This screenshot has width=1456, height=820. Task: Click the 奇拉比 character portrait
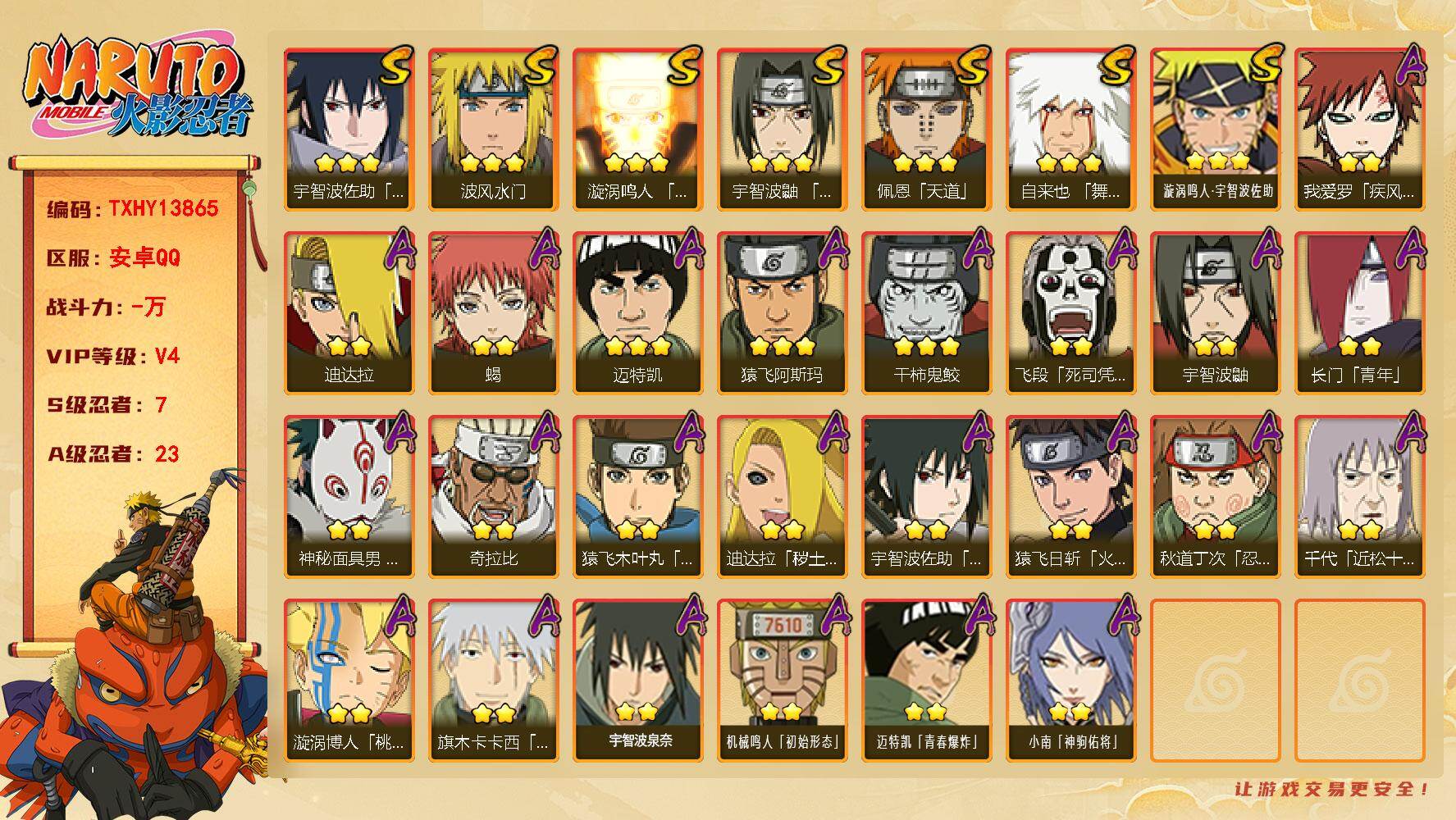click(493, 497)
